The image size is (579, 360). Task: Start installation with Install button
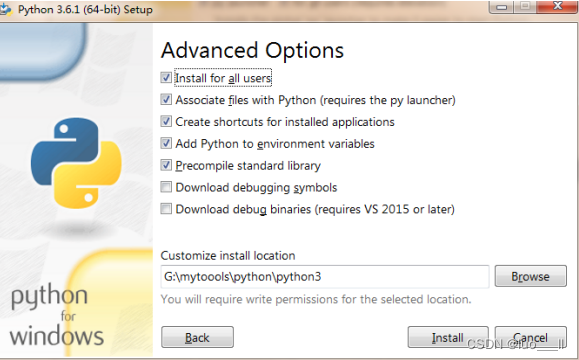(x=448, y=337)
